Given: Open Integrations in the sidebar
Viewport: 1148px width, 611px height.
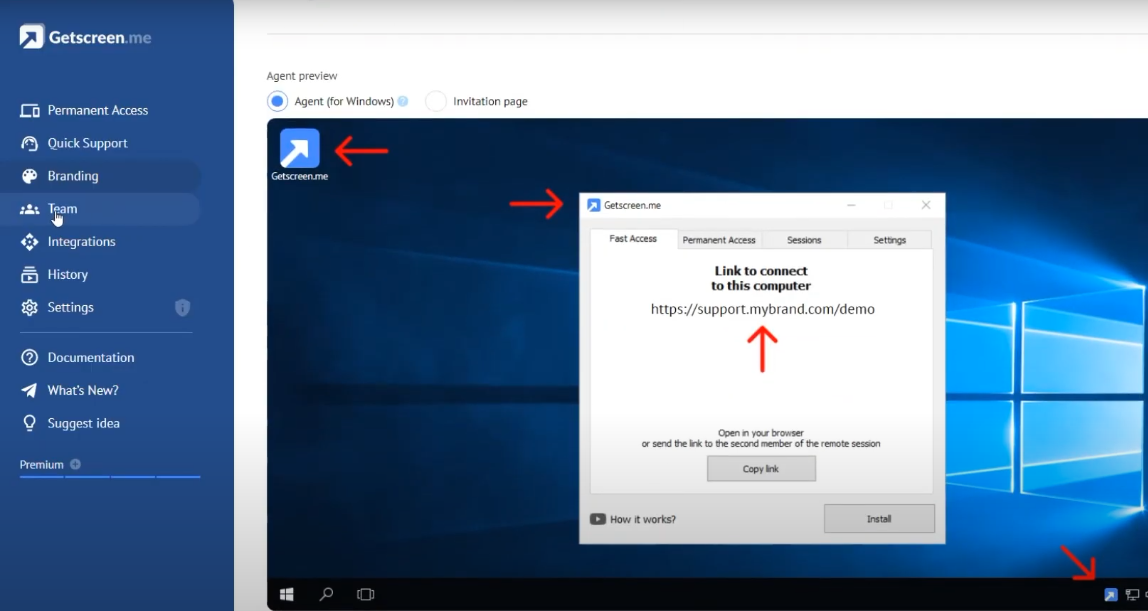Looking at the screenshot, I should tap(81, 241).
